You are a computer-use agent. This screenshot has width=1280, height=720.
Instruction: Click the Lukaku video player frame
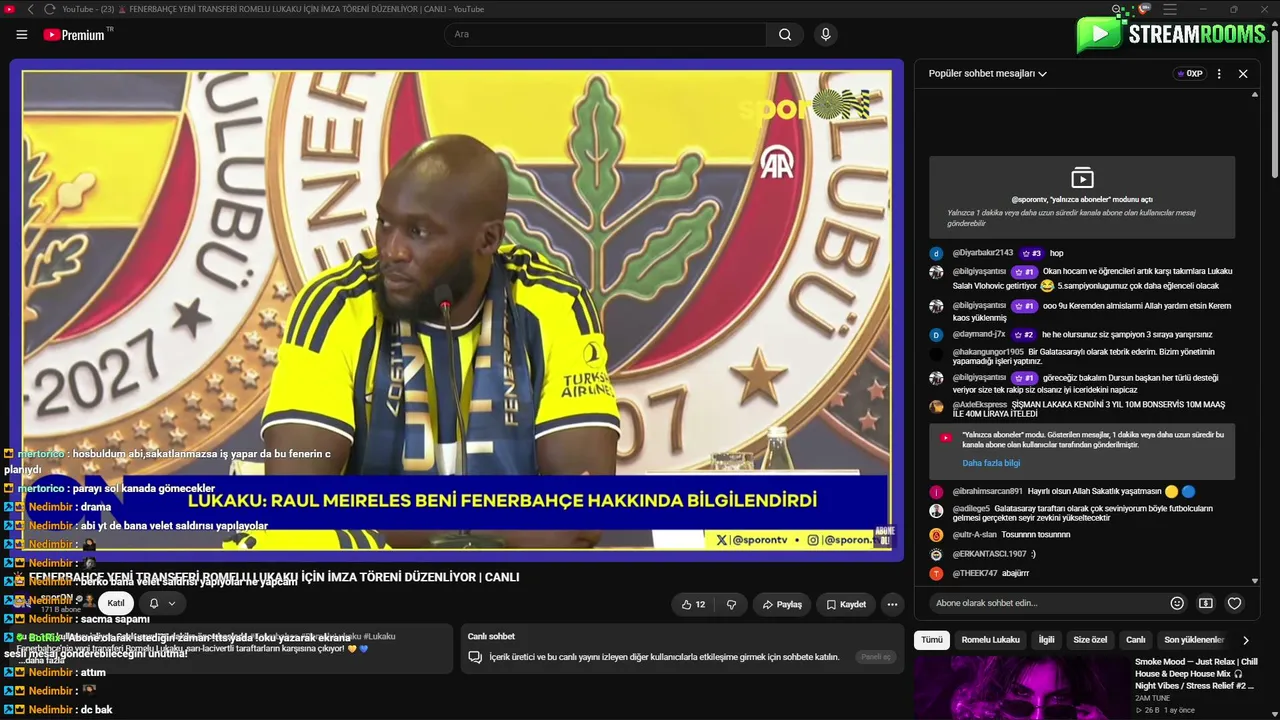456,310
